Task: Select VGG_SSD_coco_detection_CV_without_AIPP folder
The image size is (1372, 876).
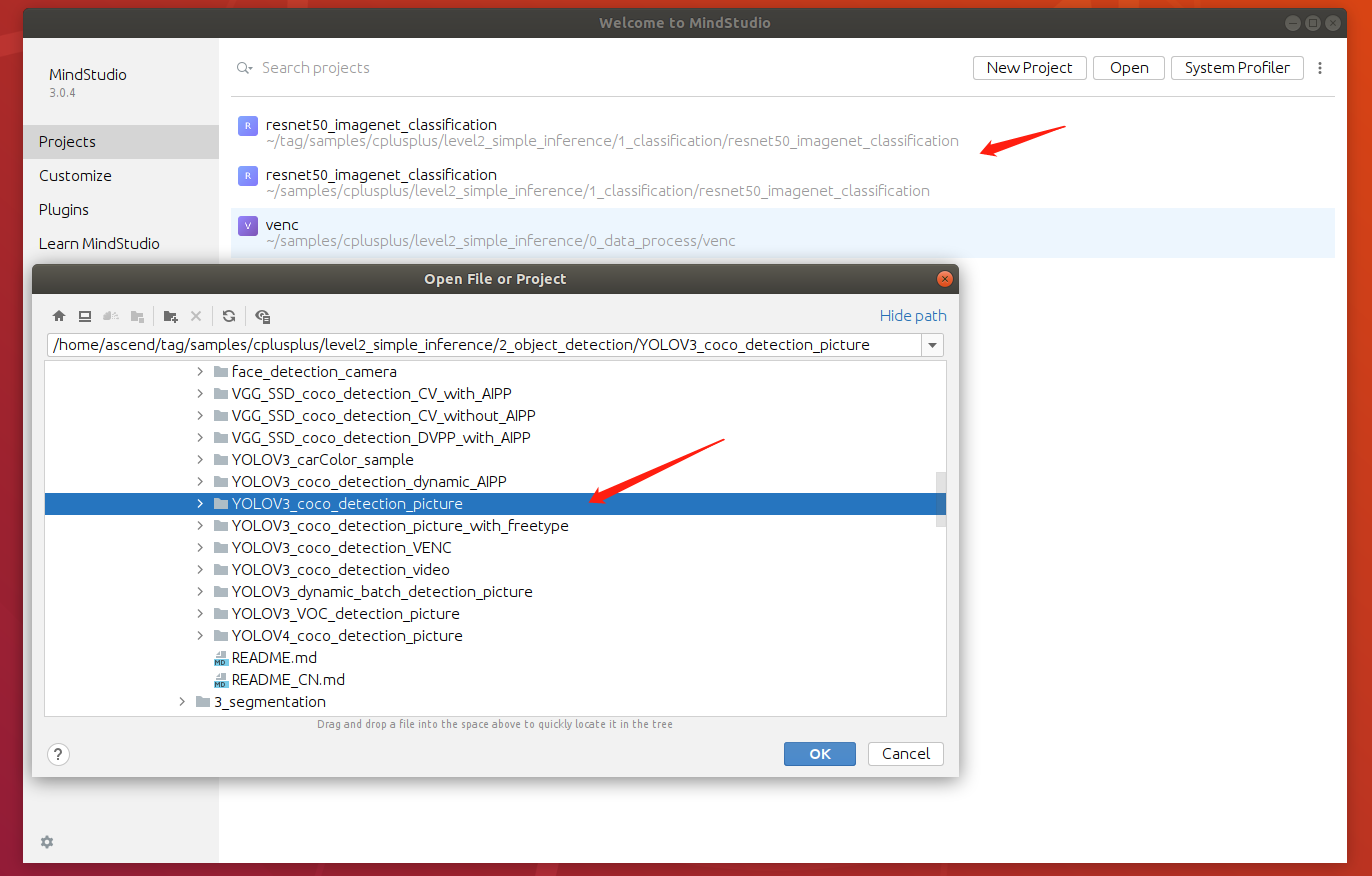Action: pos(384,416)
